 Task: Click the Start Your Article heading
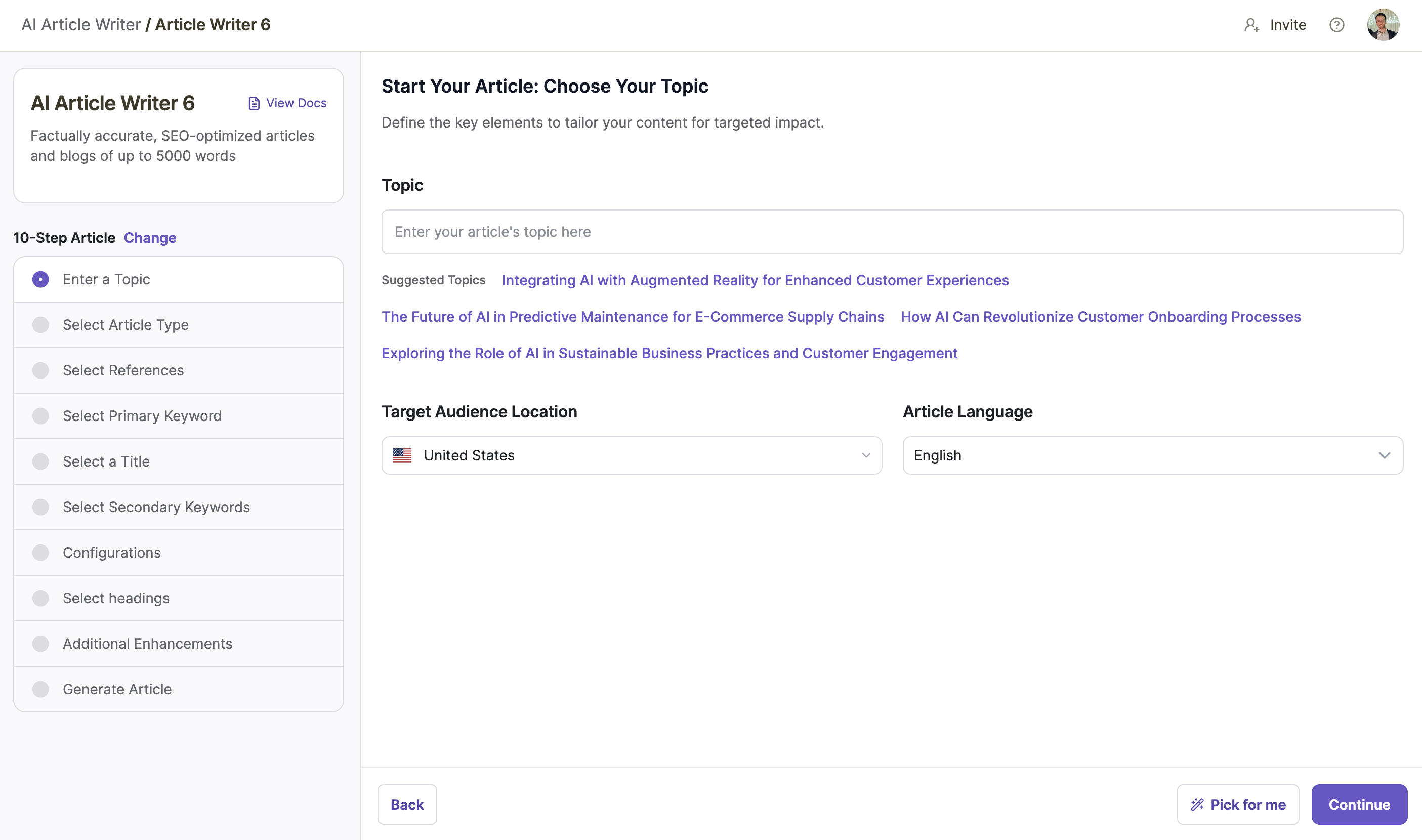(545, 86)
